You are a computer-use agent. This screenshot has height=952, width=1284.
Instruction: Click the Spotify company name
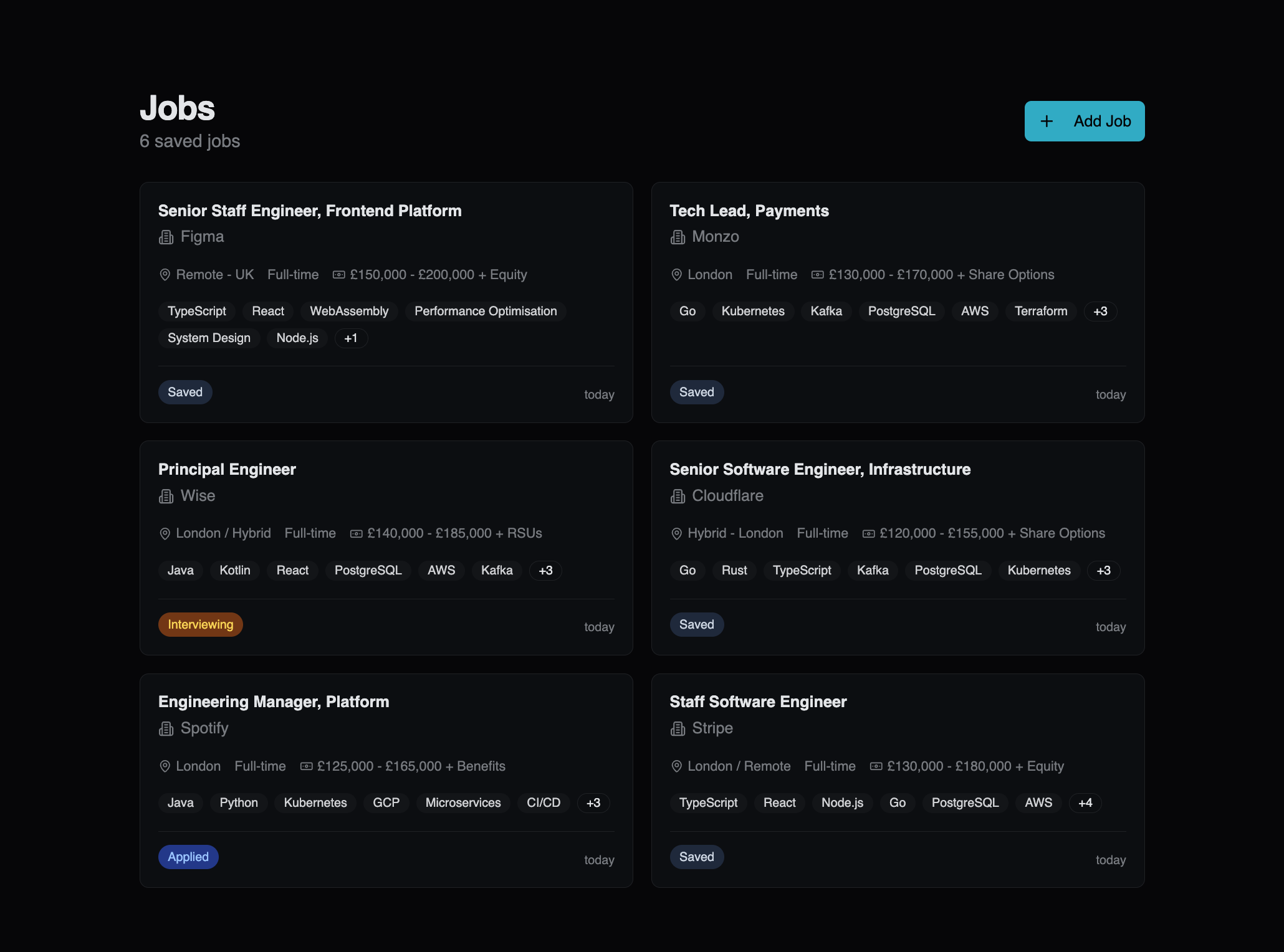(204, 728)
